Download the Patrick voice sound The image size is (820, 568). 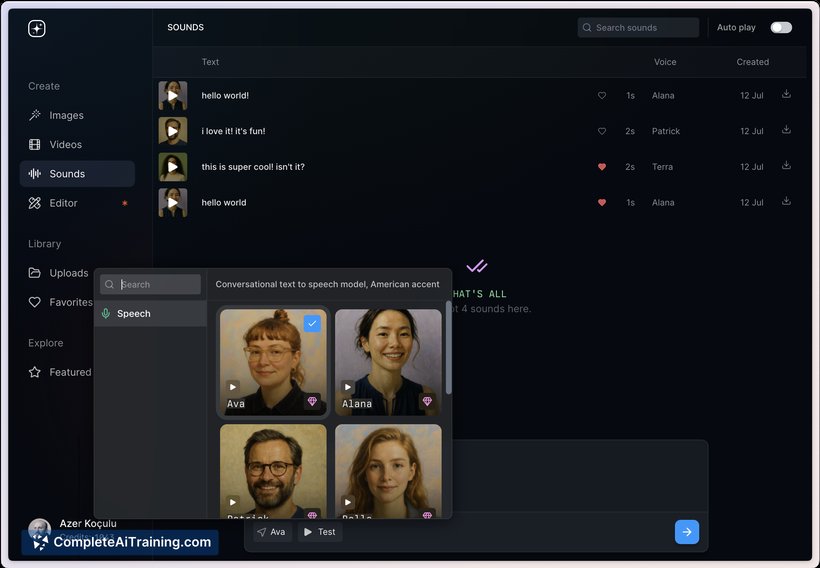786,130
